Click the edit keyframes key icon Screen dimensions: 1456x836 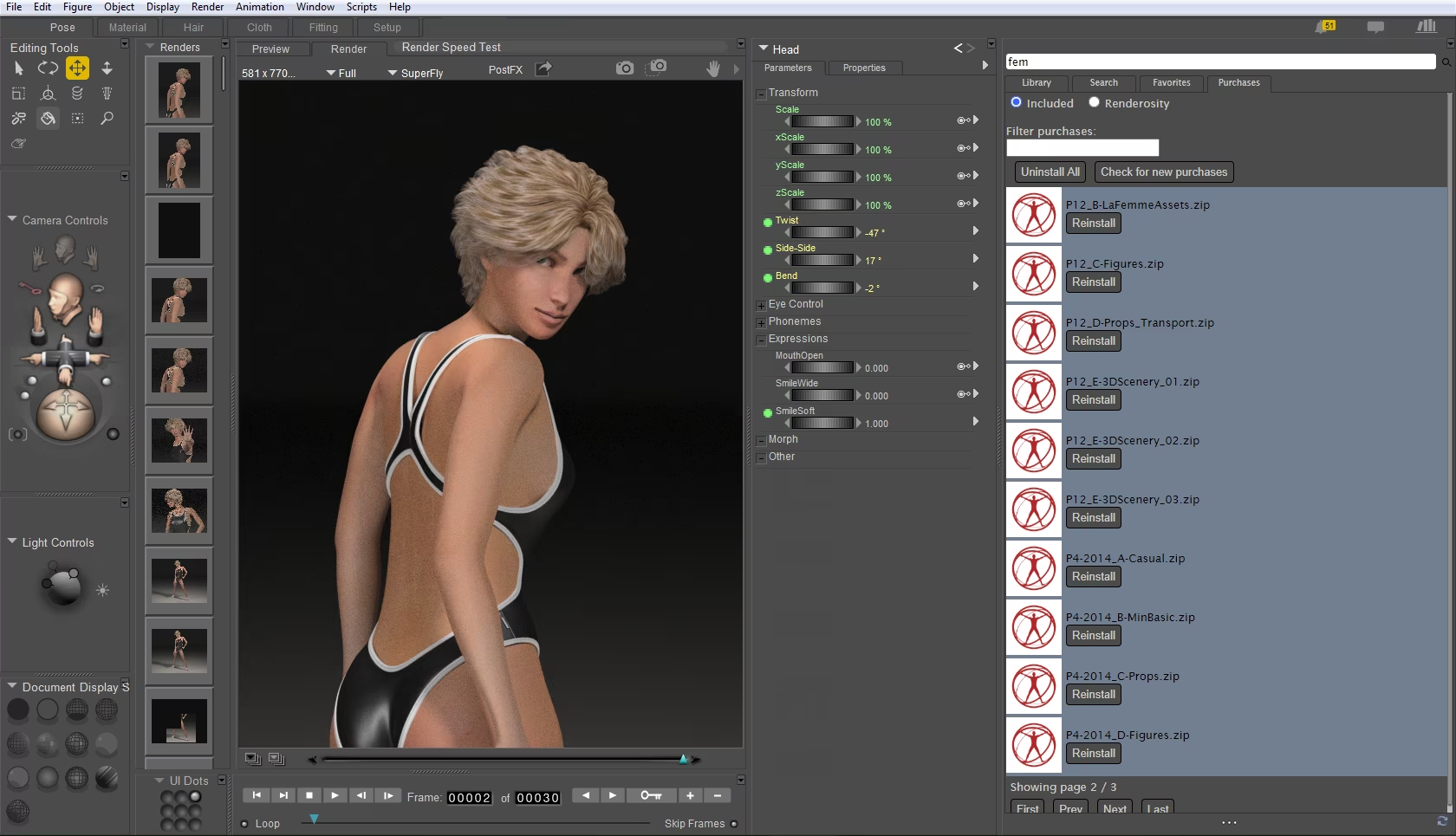coord(651,795)
